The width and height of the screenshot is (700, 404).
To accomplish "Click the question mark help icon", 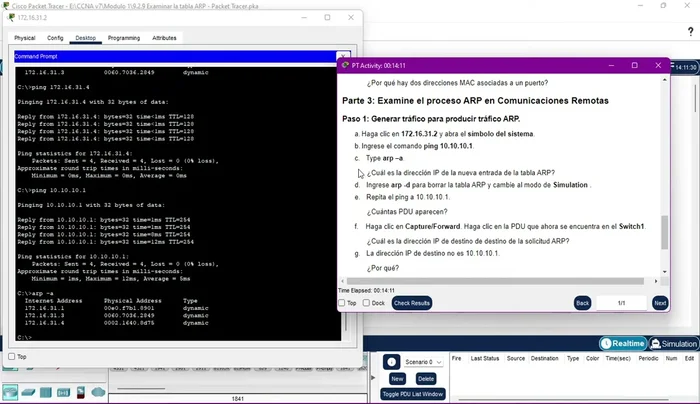I will pyautogui.click(x=691, y=31).
